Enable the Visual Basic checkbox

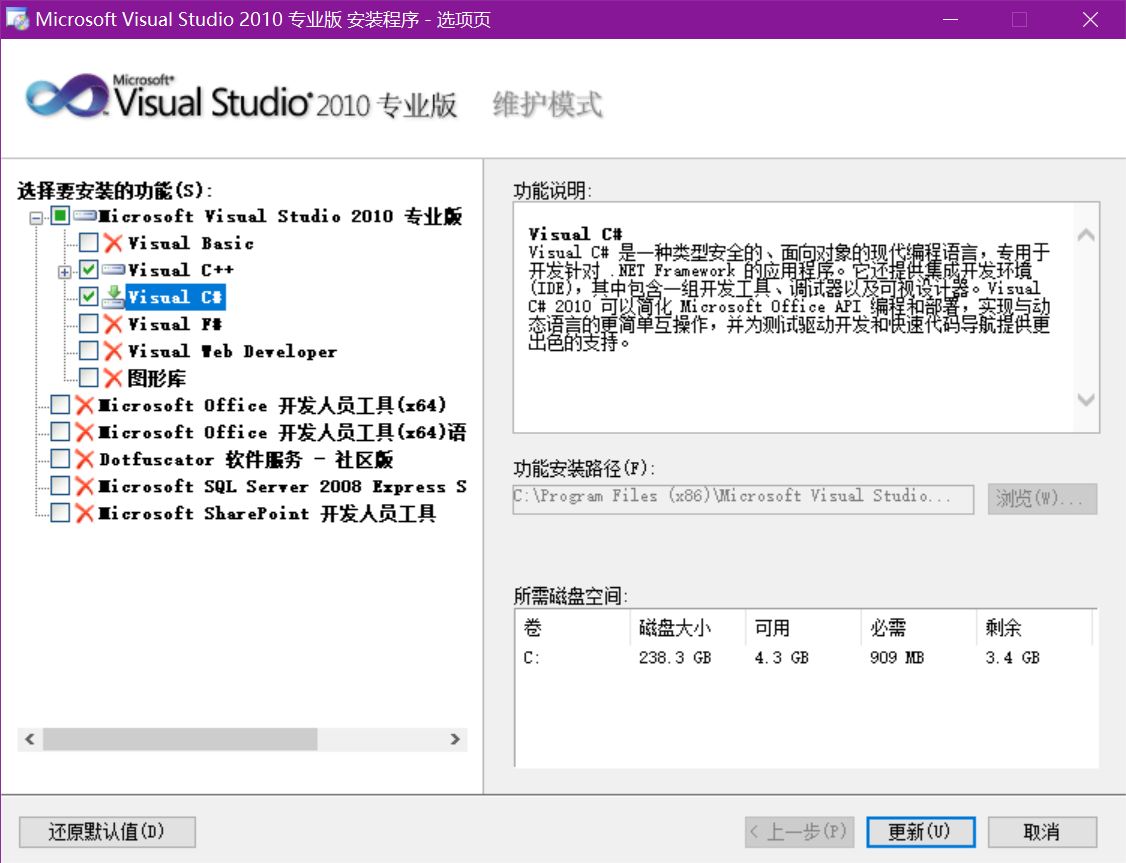click(x=89, y=243)
